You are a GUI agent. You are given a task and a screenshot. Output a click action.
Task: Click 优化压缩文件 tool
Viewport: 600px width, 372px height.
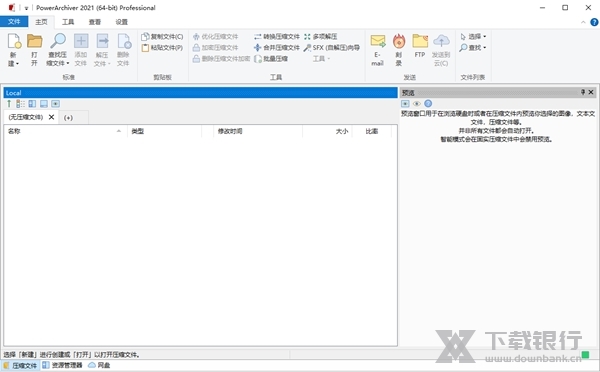point(215,37)
